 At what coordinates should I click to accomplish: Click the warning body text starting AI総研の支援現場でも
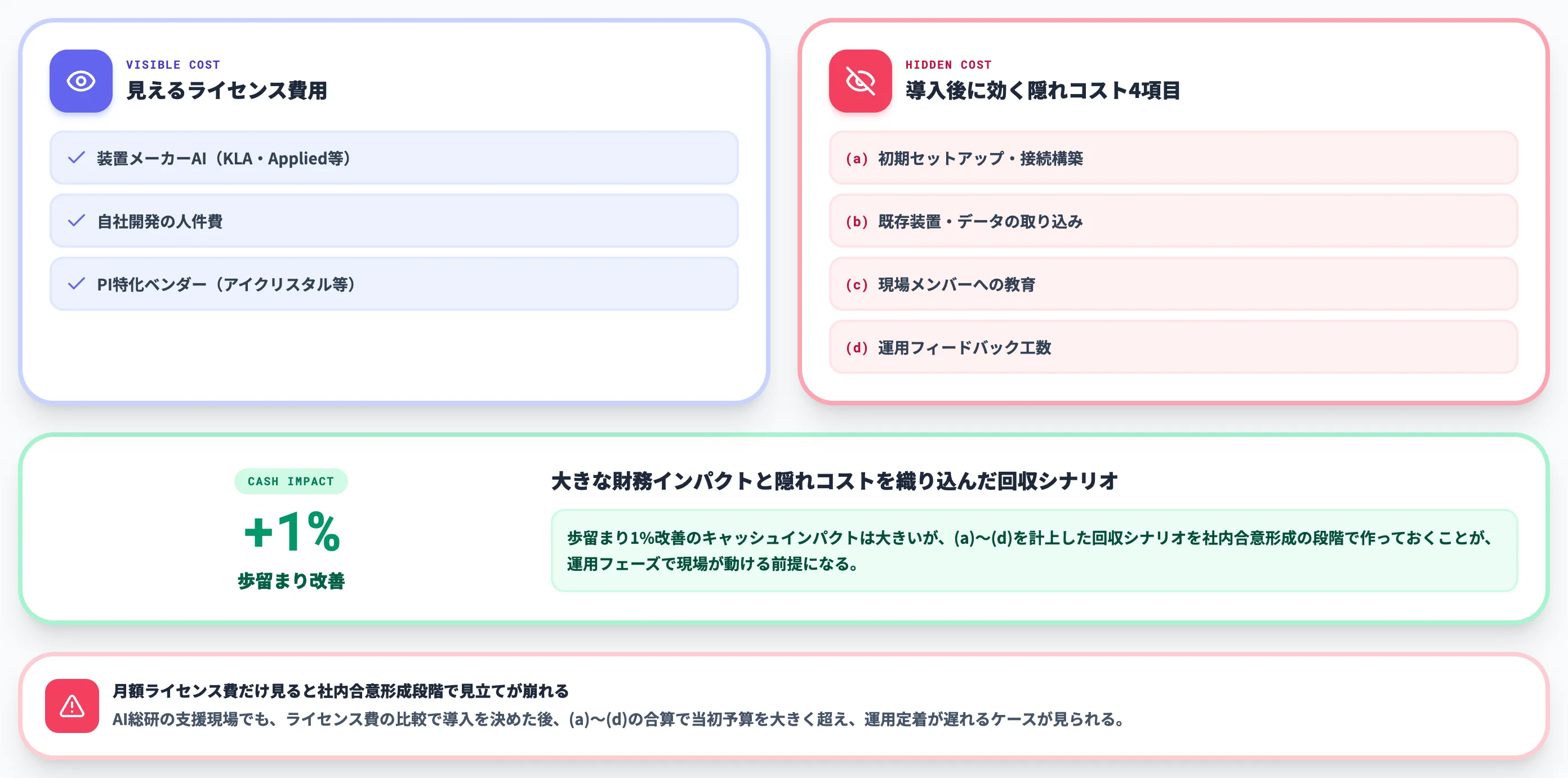(x=620, y=719)
